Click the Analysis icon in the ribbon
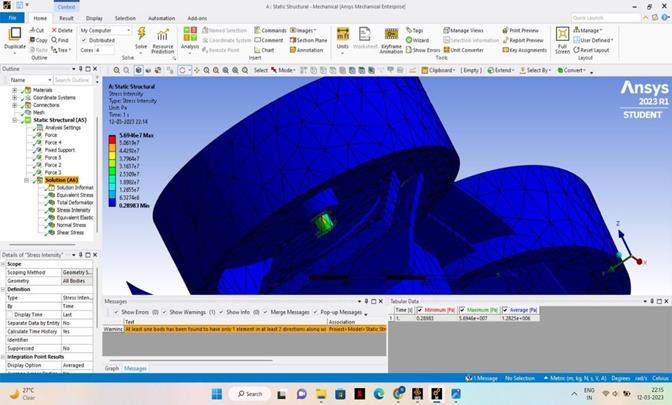The height and width of the screenshot is (405, 672). click(x=190, y=34)
